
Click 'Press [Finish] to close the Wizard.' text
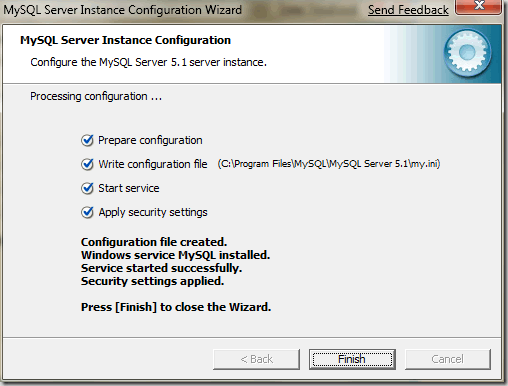tap(176, 307)
